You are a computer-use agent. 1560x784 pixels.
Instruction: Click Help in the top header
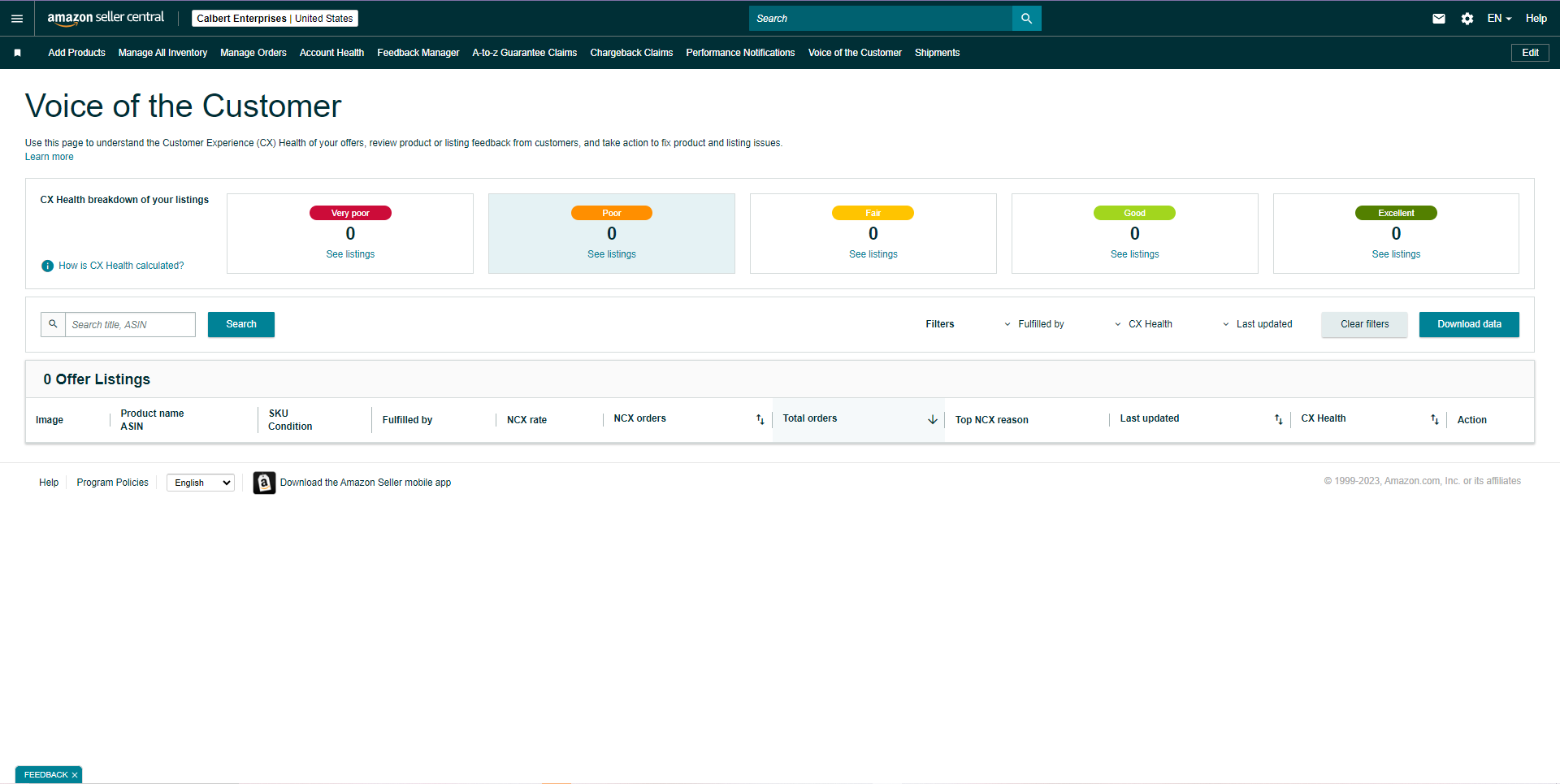[x=1536, y=18]
